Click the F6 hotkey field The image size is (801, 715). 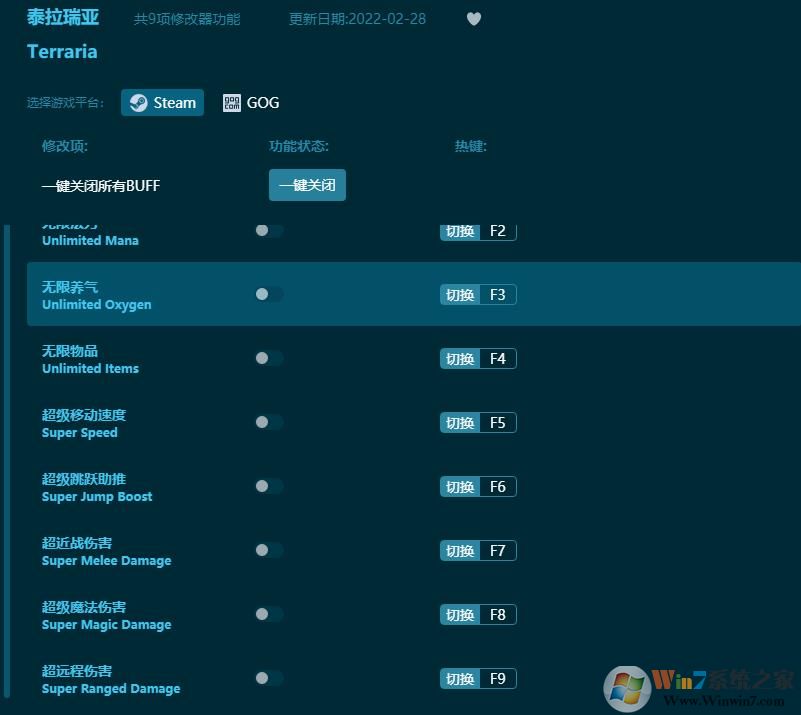click(498, 487)
